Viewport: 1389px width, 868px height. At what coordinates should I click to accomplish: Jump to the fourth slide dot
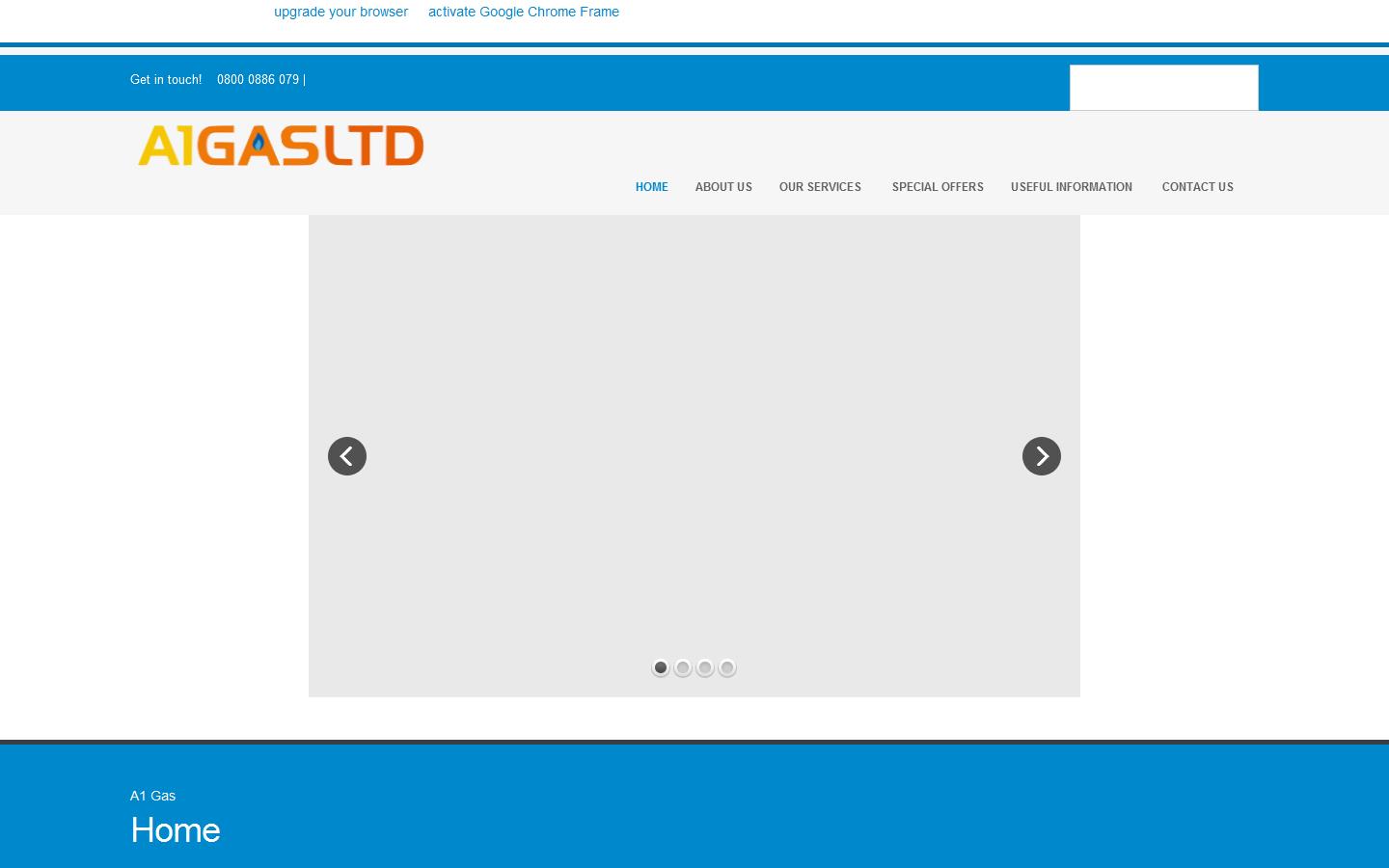tap(727, 667)
